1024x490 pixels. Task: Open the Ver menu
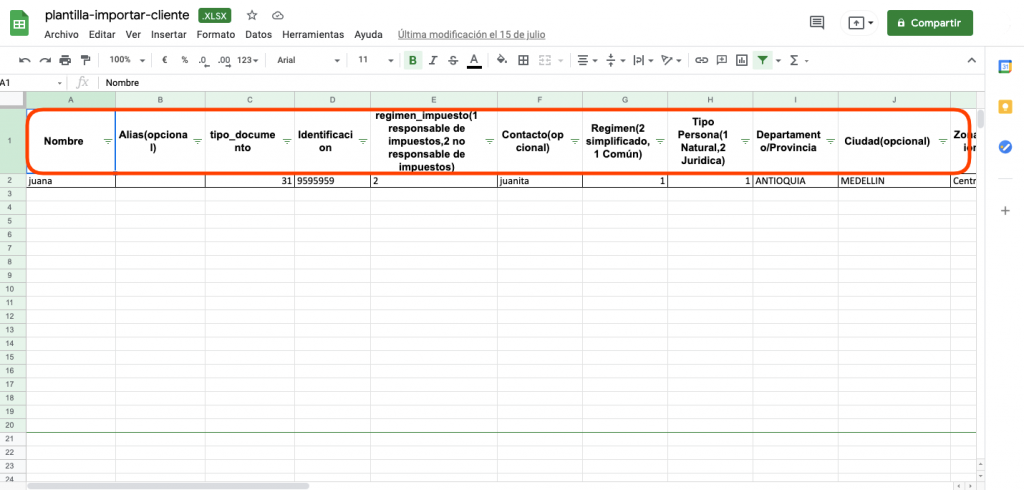coord(133,35)
